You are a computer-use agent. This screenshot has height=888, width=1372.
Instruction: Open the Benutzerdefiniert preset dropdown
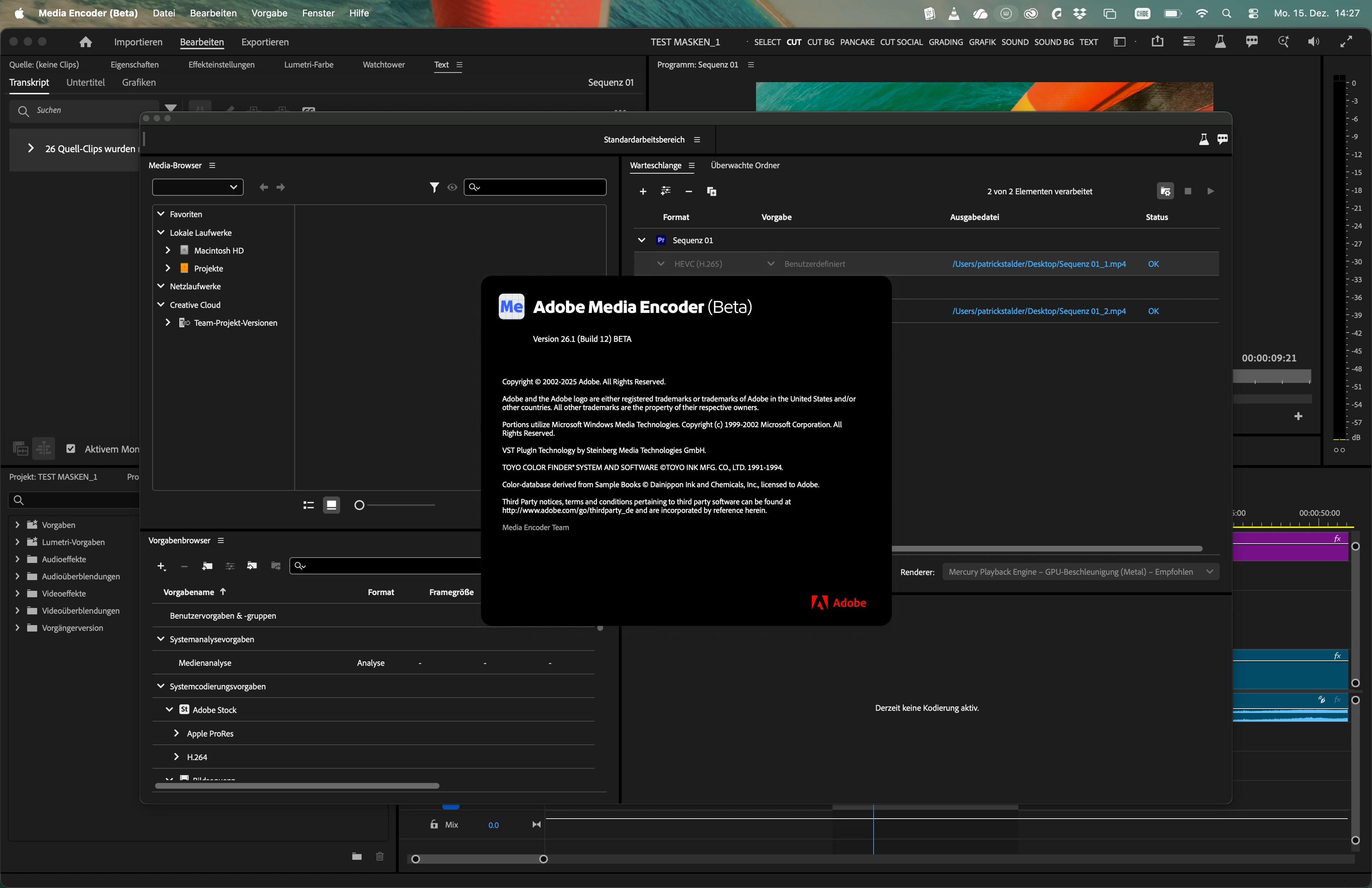pos(771,264)
